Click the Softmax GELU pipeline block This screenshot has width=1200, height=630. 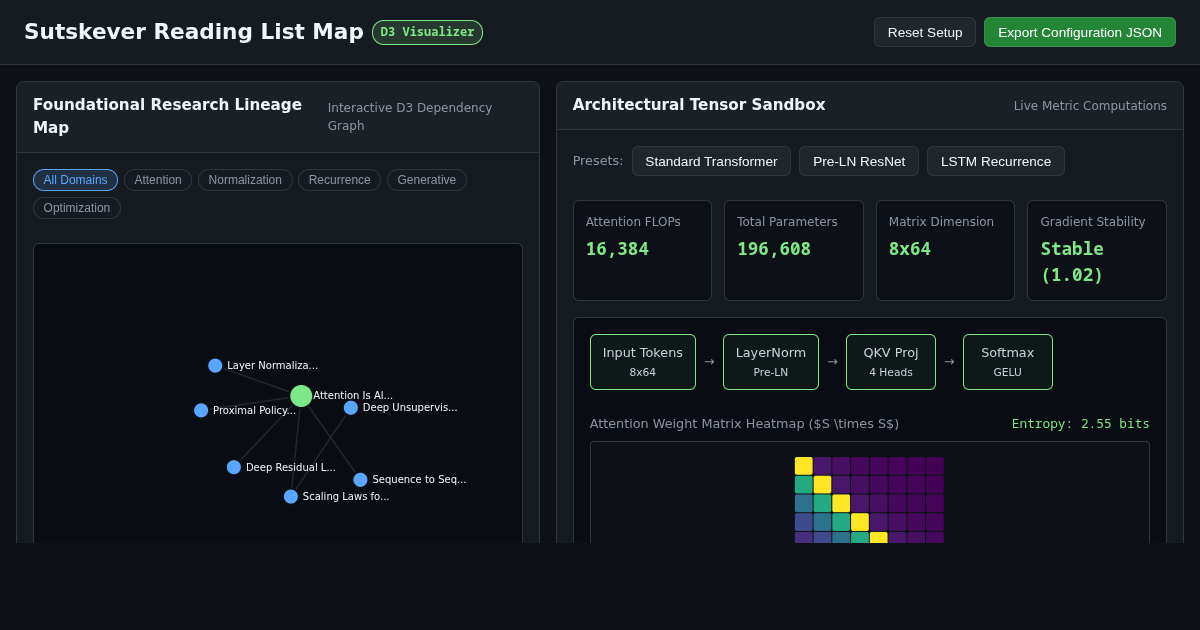pyautogui.click(x=1008, y=362)
